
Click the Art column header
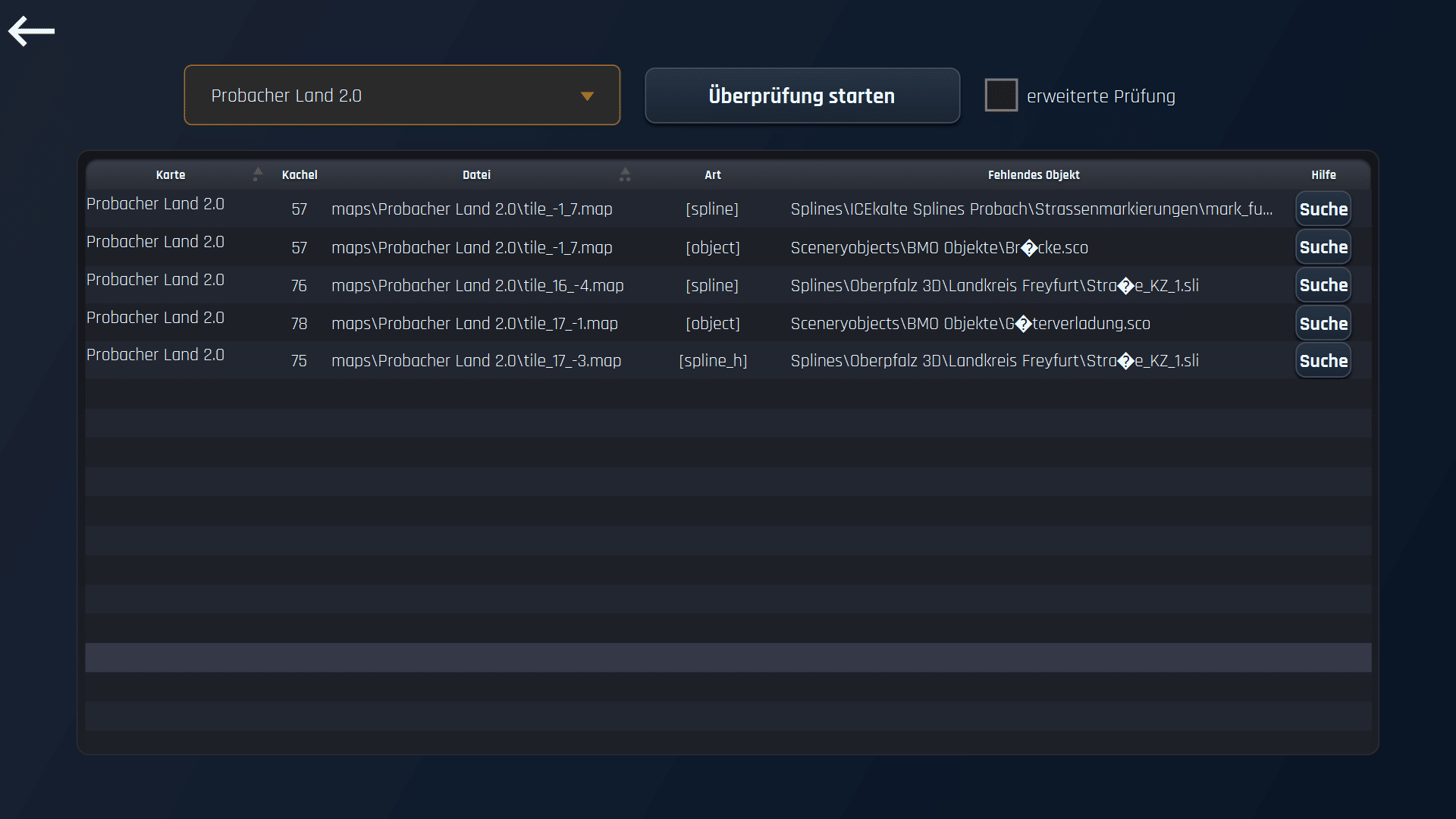pos(712,175)
